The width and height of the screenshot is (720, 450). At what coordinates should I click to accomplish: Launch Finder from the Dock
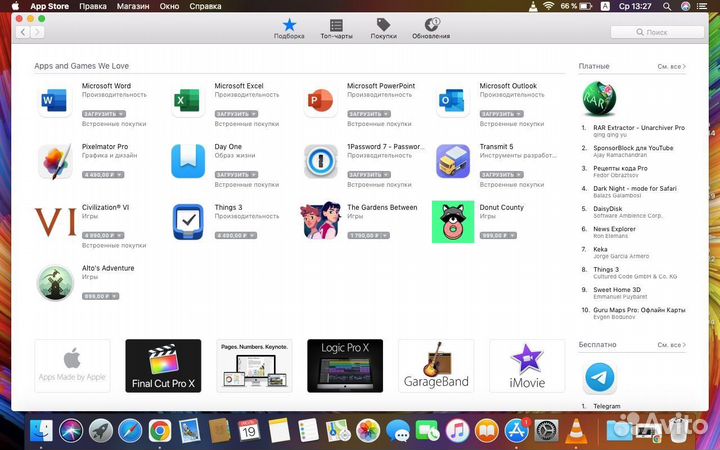click(41, 432)
